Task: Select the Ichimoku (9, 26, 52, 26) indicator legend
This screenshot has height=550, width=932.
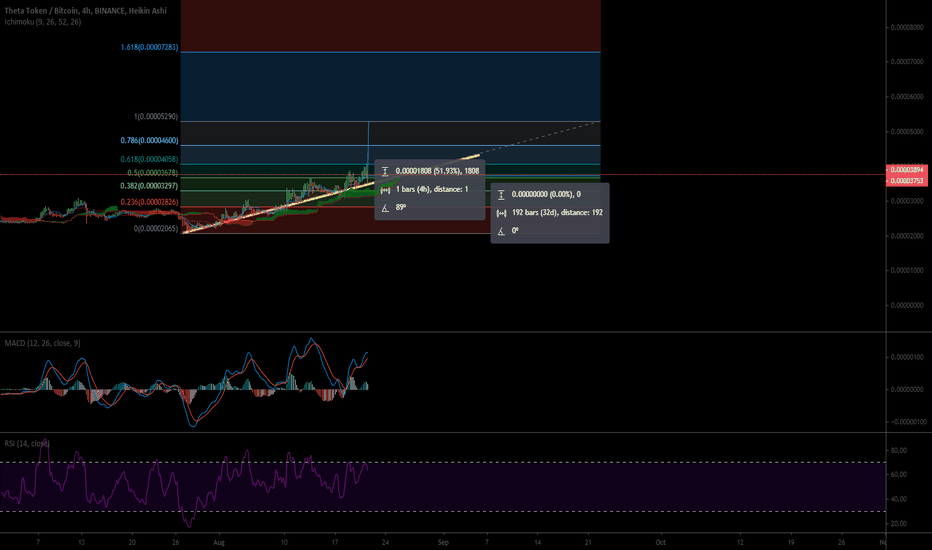Action: click(43, 22)
